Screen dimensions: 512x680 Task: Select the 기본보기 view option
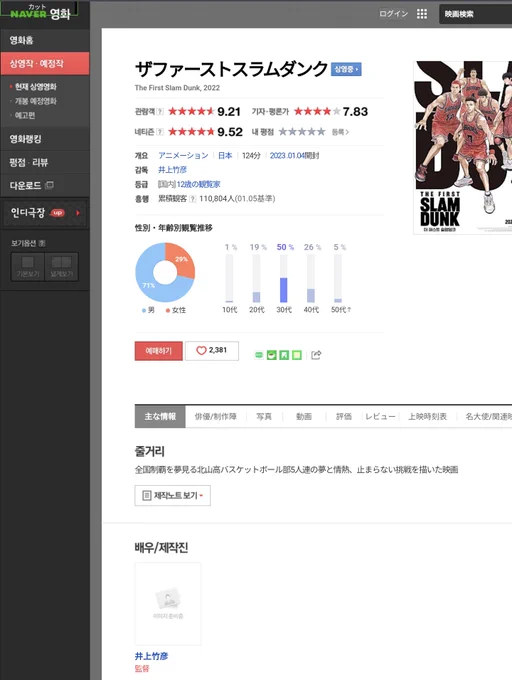[x=28, y=267]
